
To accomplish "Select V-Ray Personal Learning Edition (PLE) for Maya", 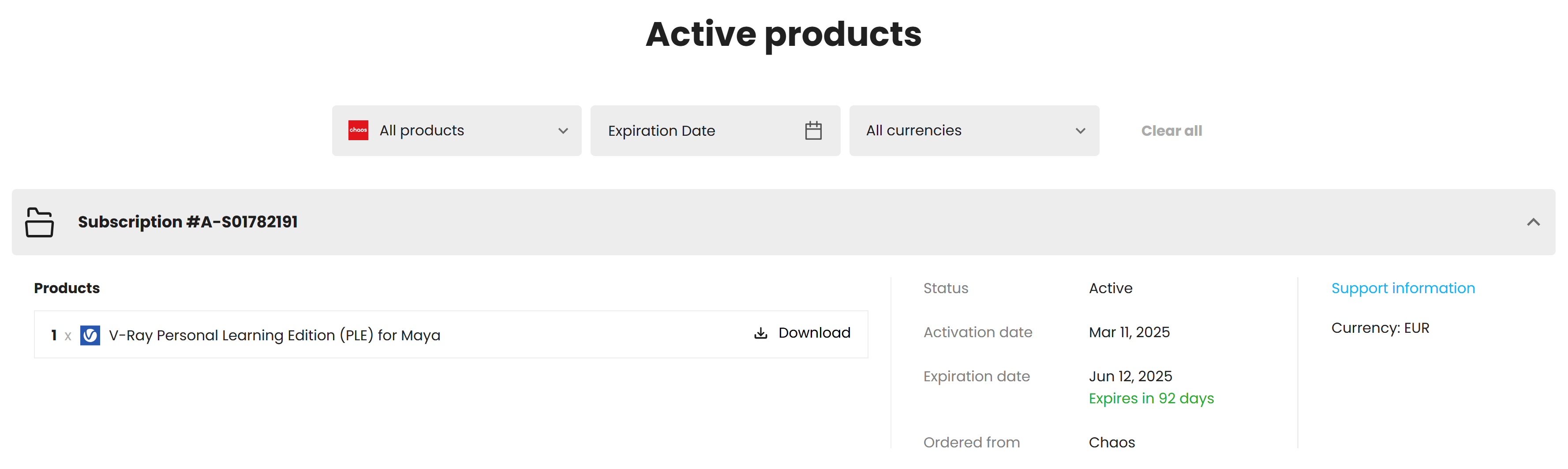I will [x=274, y=335].
